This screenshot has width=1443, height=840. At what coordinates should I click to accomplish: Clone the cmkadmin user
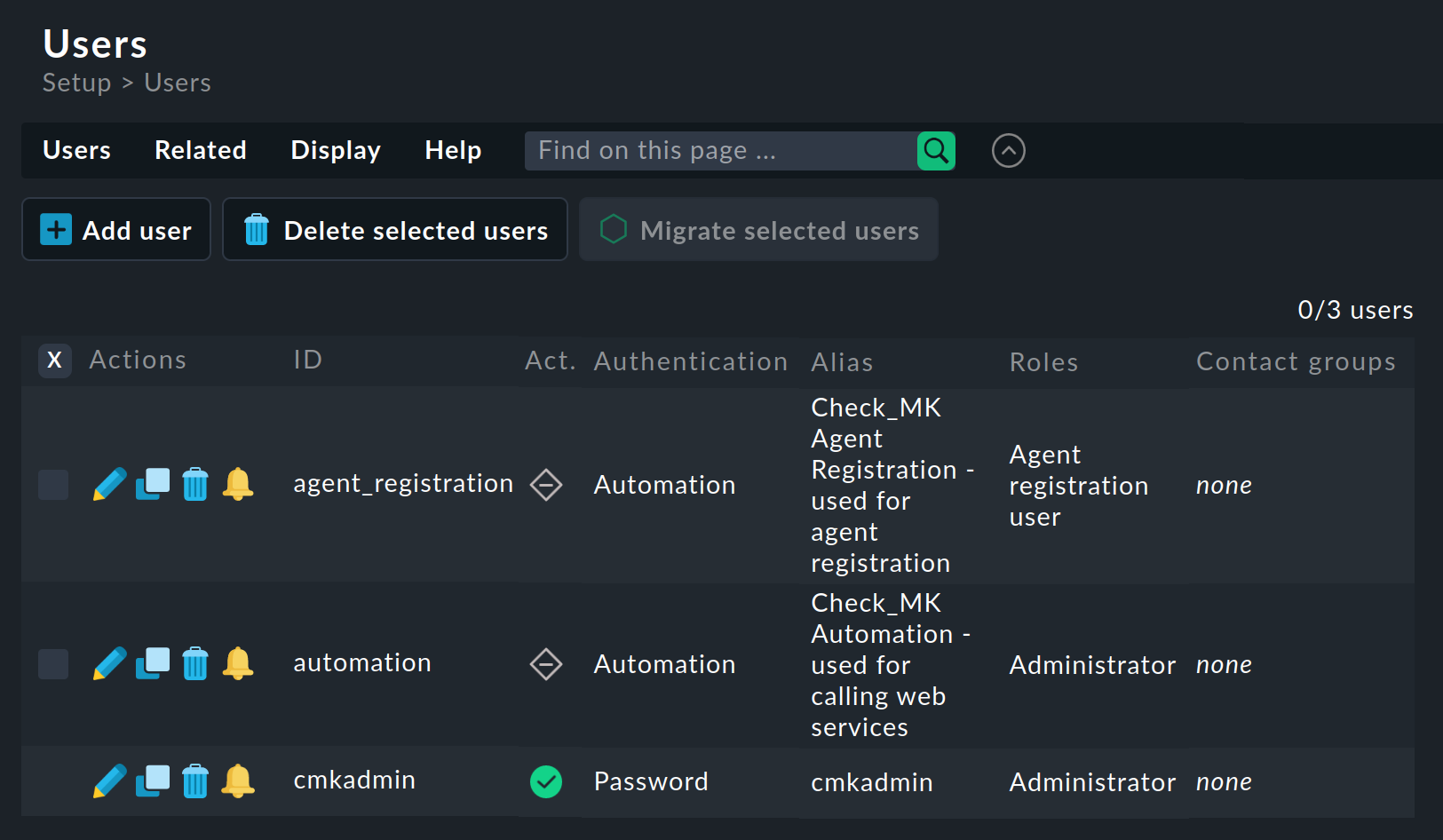(x=153, y=781)
